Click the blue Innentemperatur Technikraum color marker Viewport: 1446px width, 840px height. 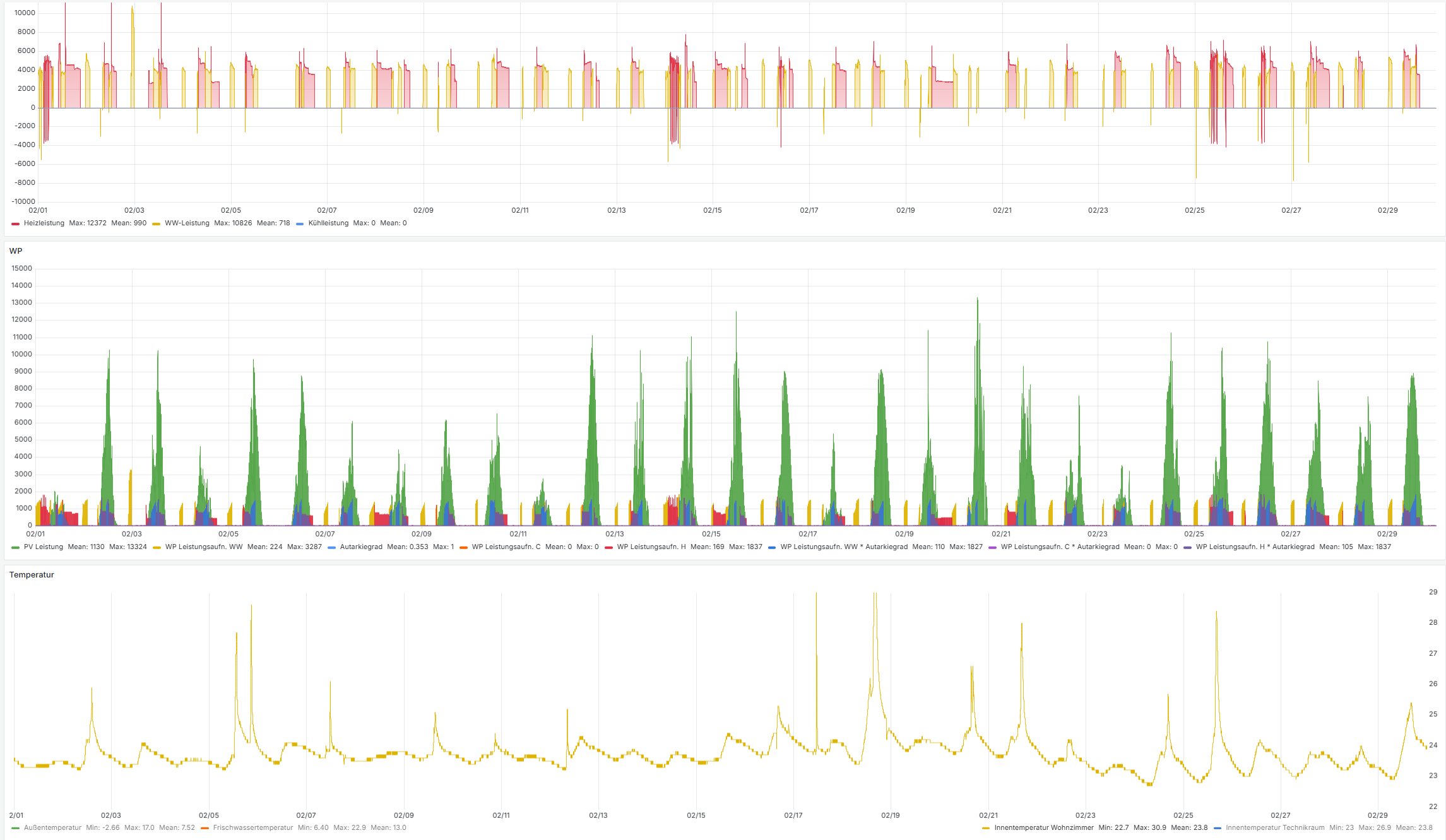pyautogui.click(x=1218, y=828)
